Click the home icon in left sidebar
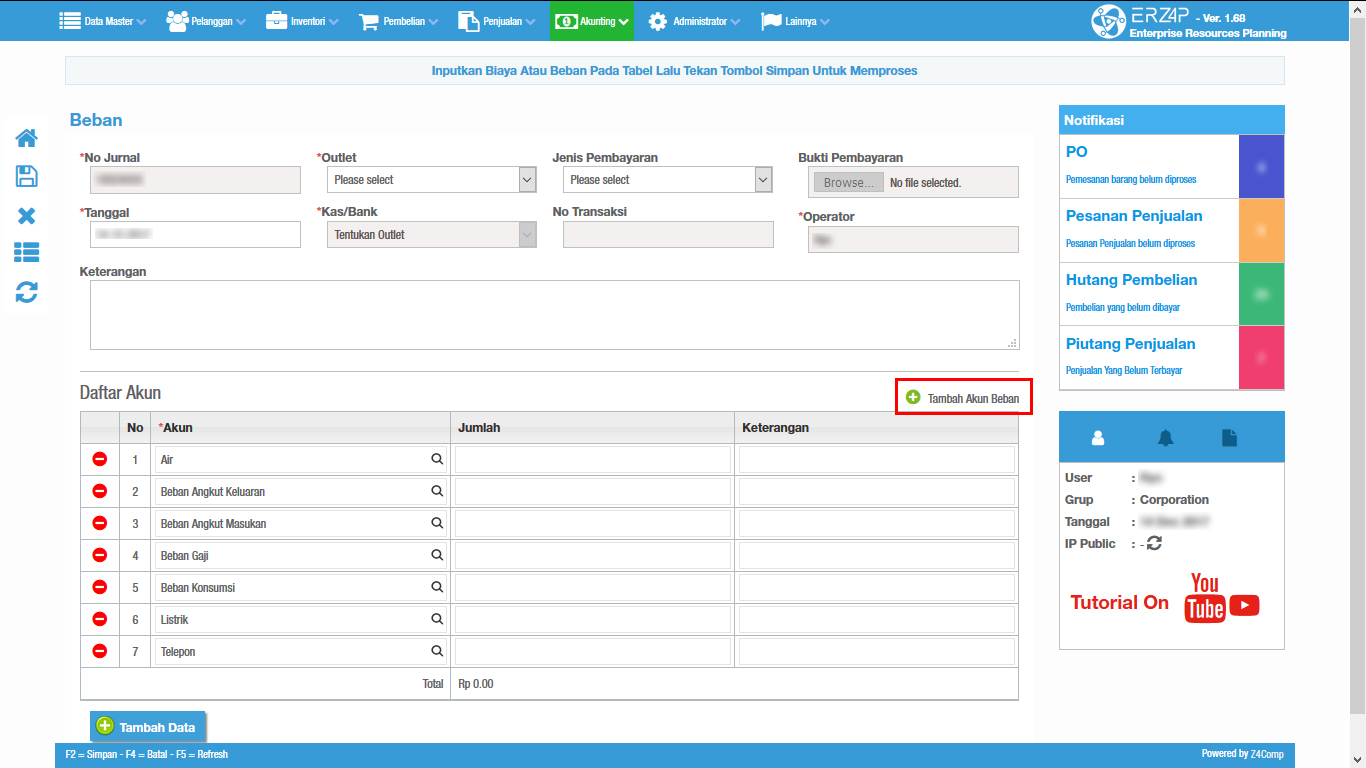Image resolution: width=1366 pixels, height=768 pixels. click(x=27, y=138)
